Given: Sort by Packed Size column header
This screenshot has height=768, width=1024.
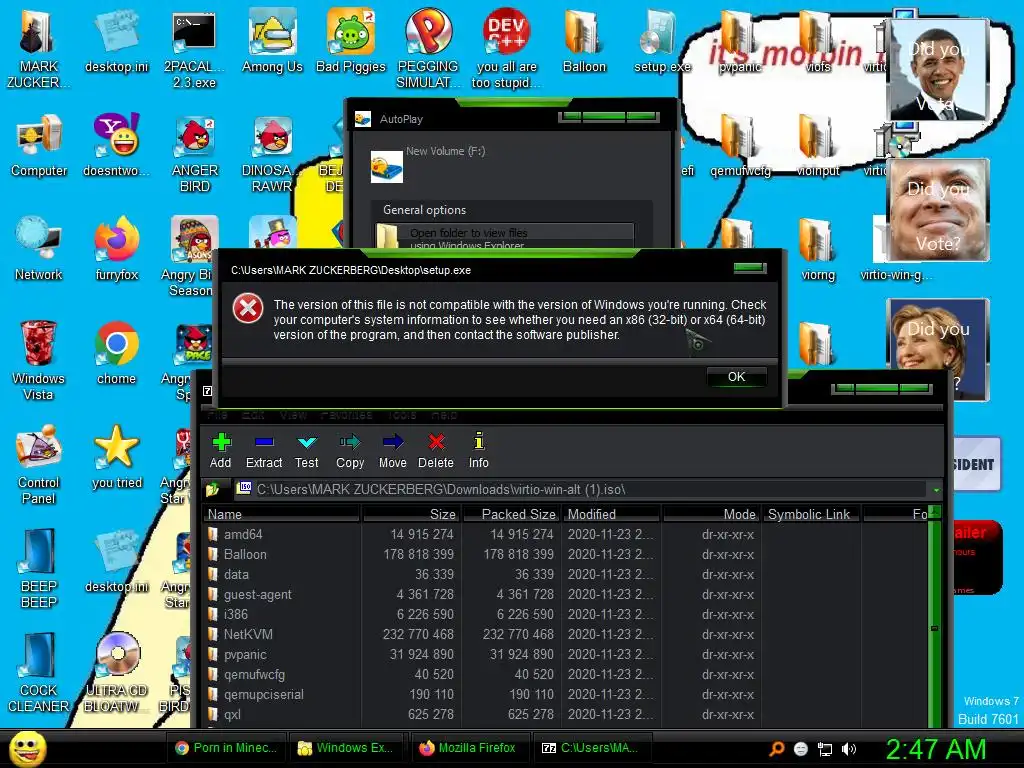Looking at the screenshot, I should (512, 514).
